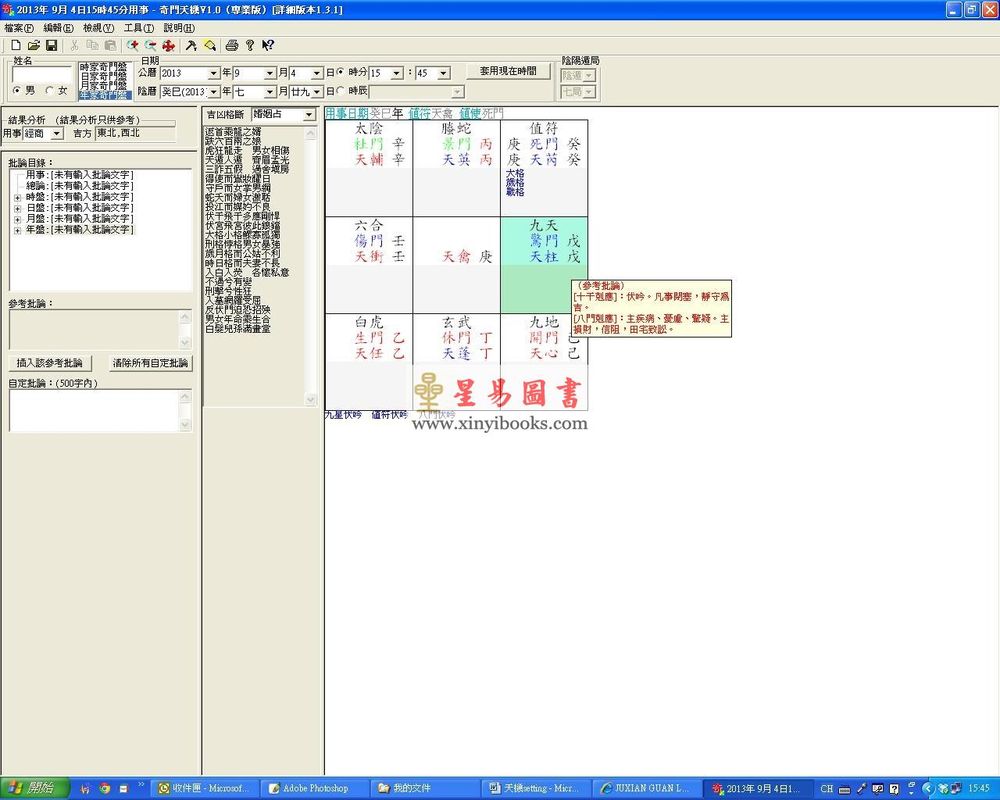Click the hammer tool icon
1000x800 pixels.
click(191, 45)
